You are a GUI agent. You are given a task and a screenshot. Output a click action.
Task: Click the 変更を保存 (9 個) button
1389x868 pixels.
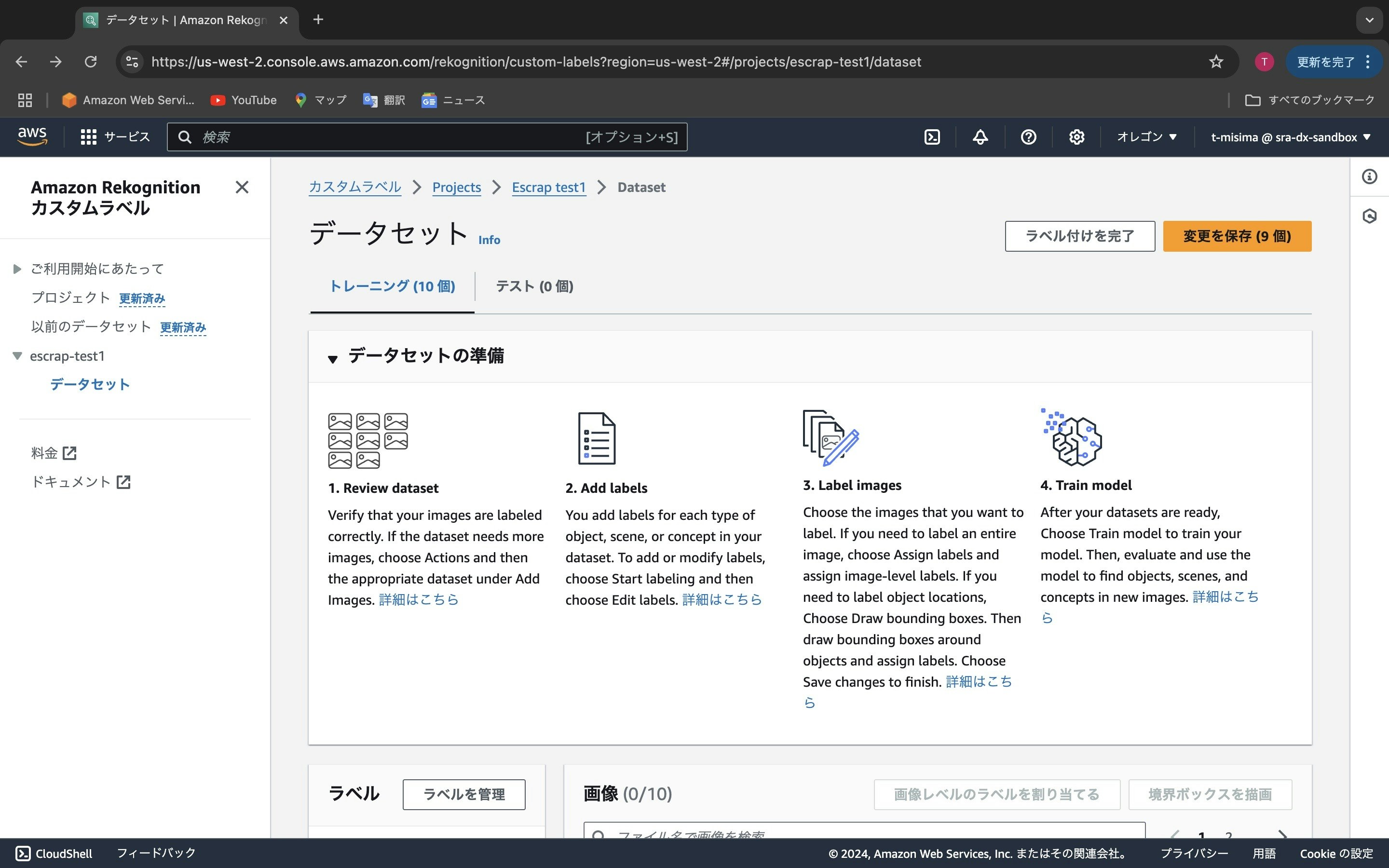[x=1236, y=236]
